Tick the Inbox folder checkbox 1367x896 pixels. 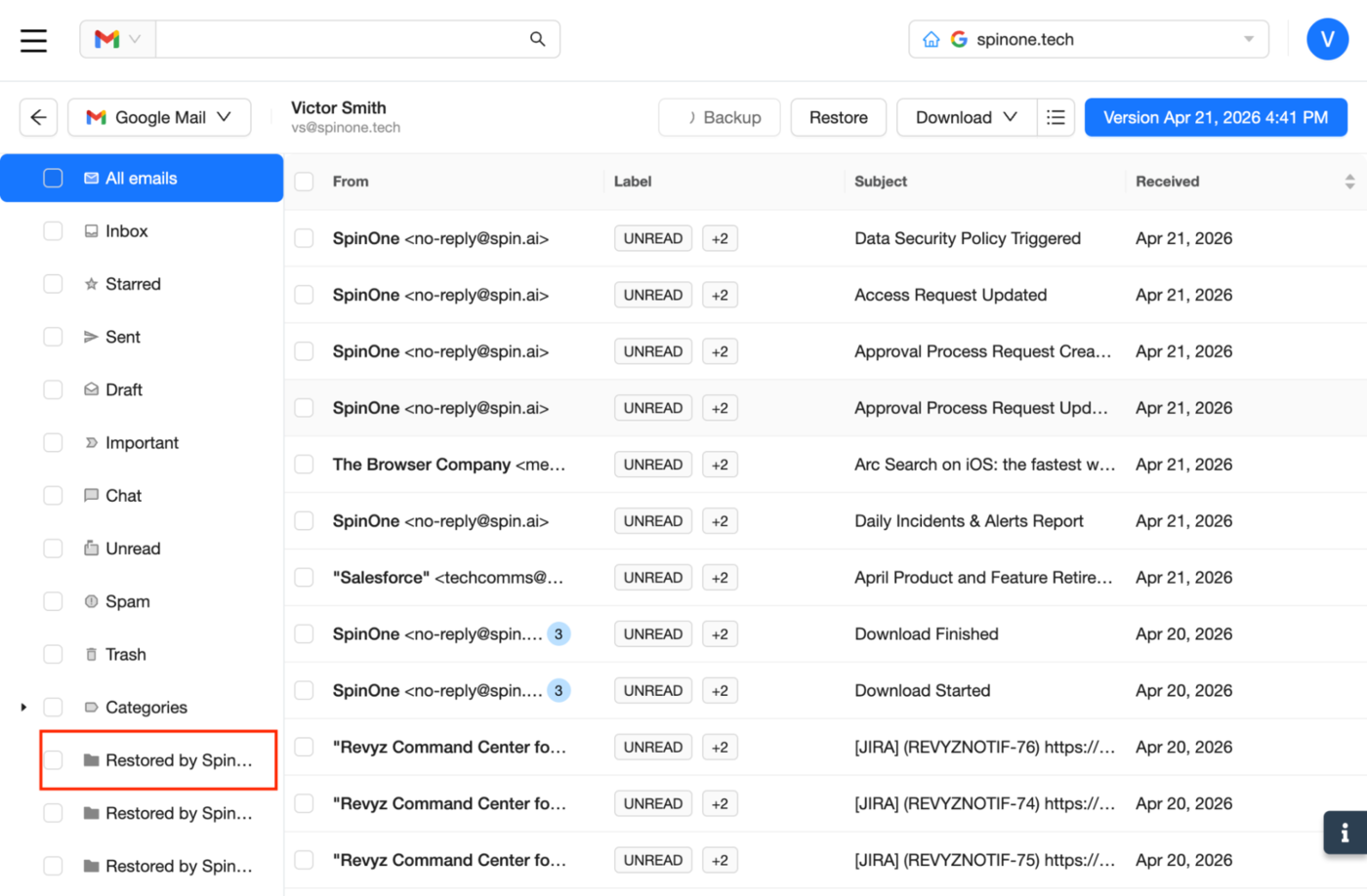(53, 231)
